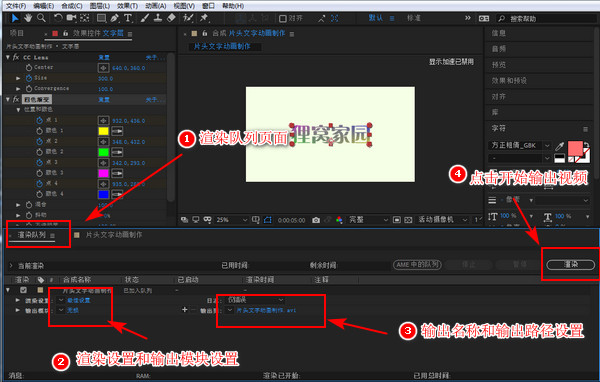
Task: Click the snapshot camera icon in viewer
Action: click(x=316, y=220)
